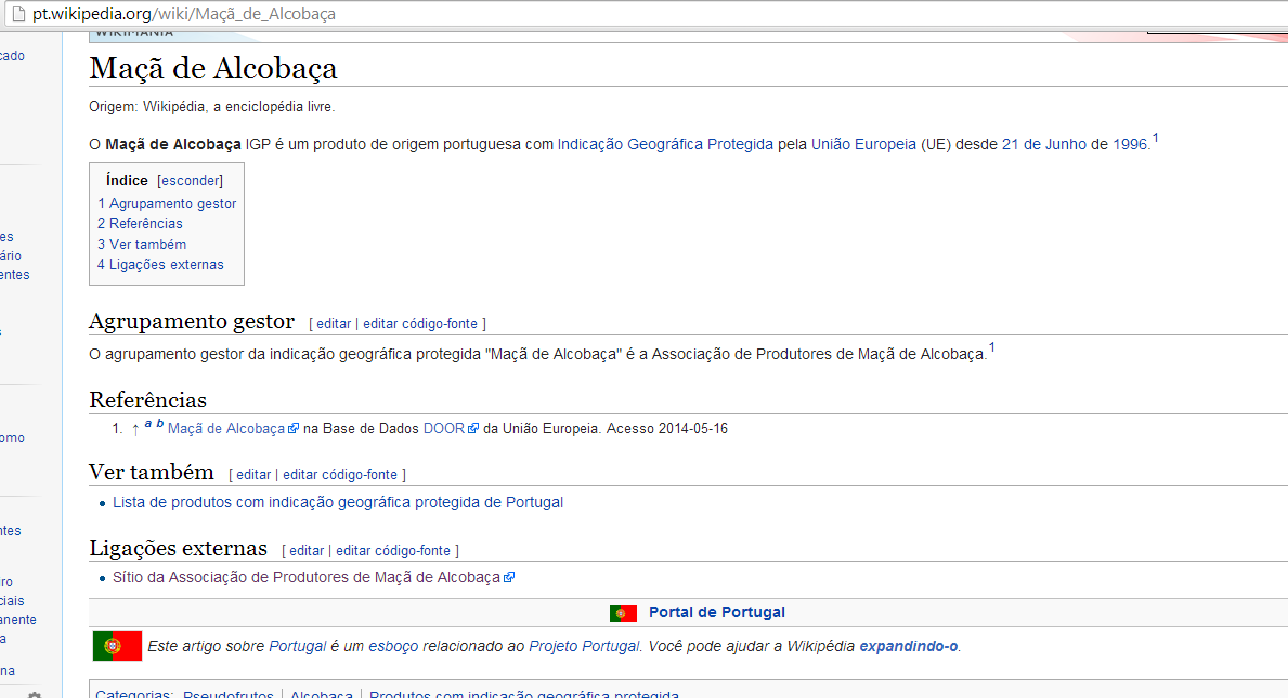The image size is (1288, 698).
Task: Click editar código-fonte next to Ligações externas
Action: click(x=393, y=551)
